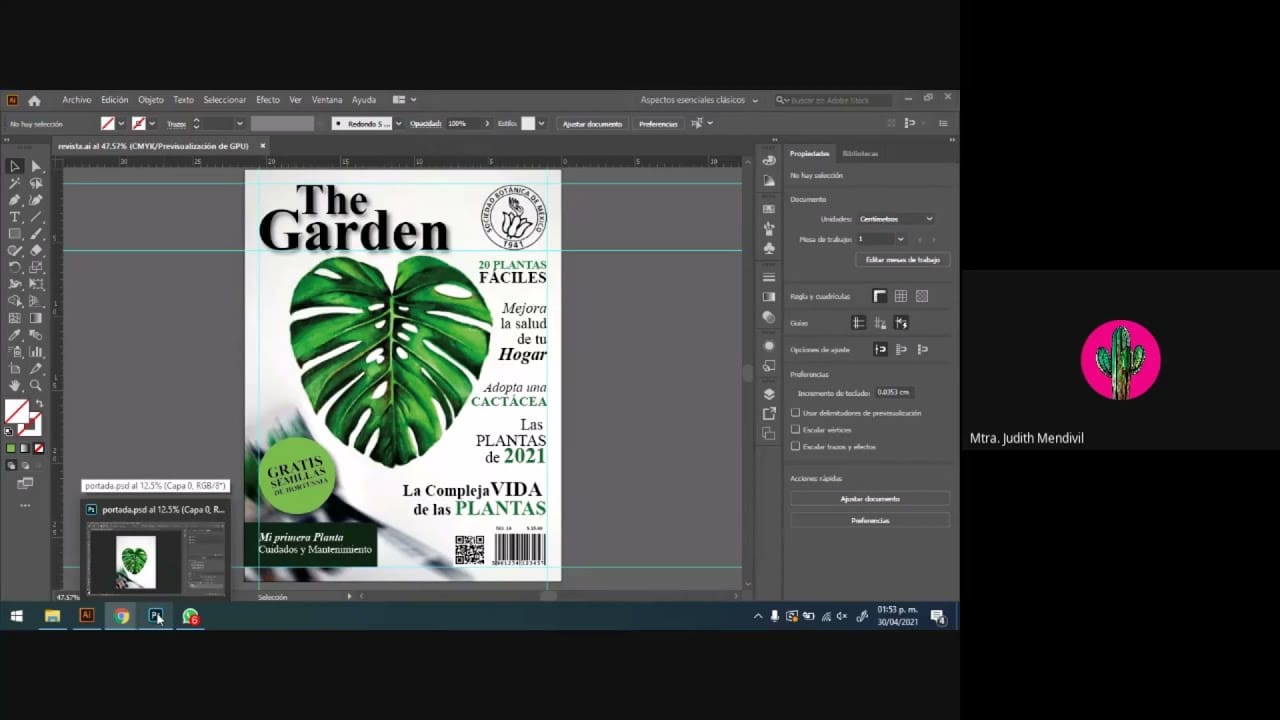This screenshot has width=1280, height=720.
Task: Open the Layers panel icon in dock
Action: click(768, 394)
